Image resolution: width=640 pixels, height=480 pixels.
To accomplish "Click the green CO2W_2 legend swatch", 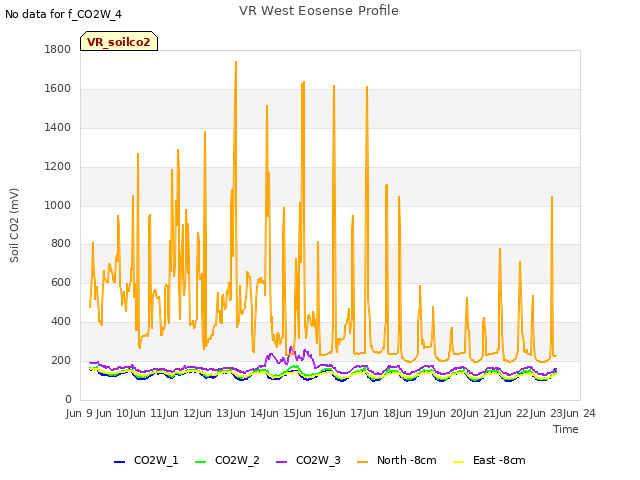I will point(200,462).
